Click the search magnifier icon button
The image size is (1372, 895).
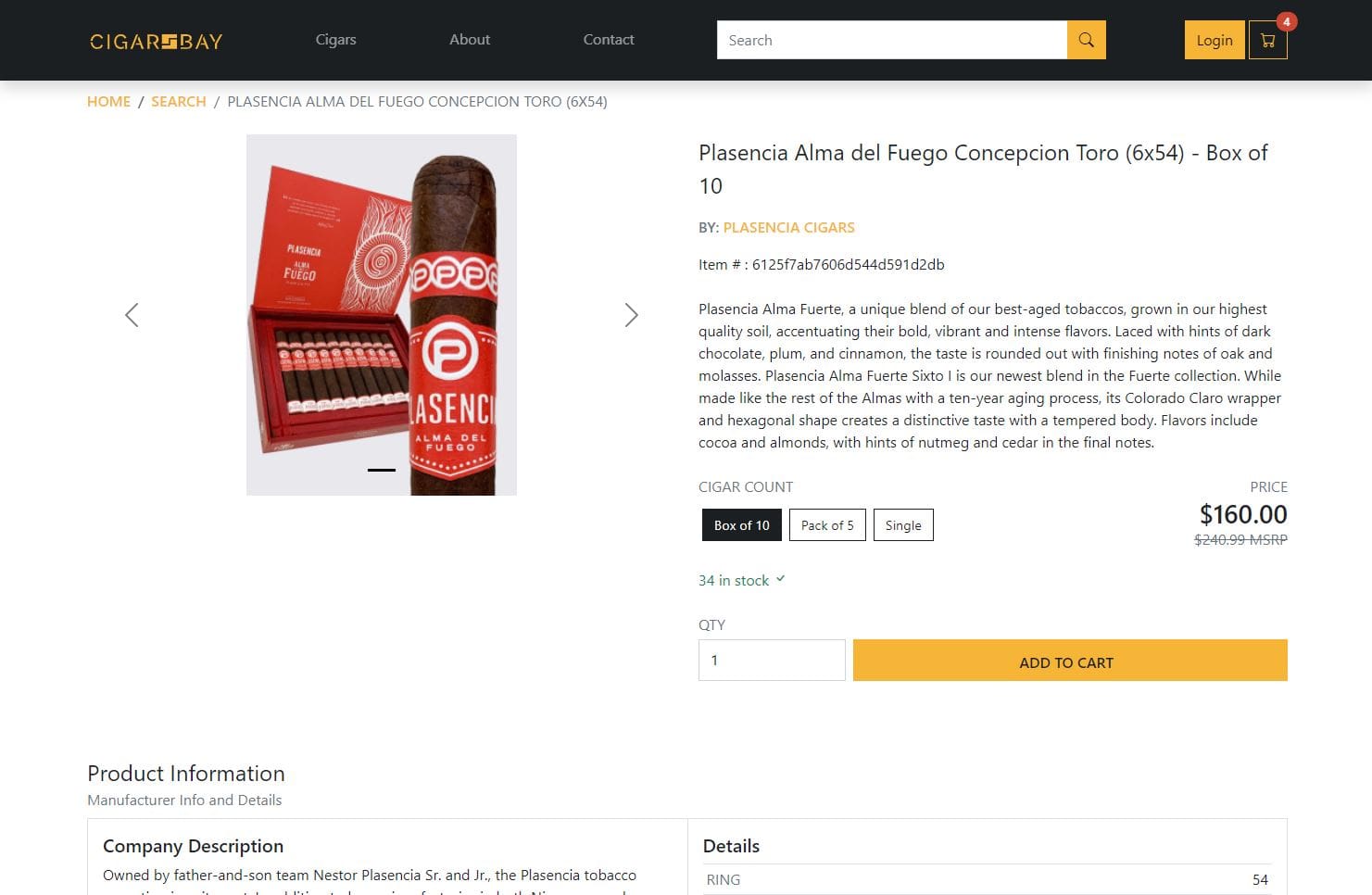[x=1087, y=40]
